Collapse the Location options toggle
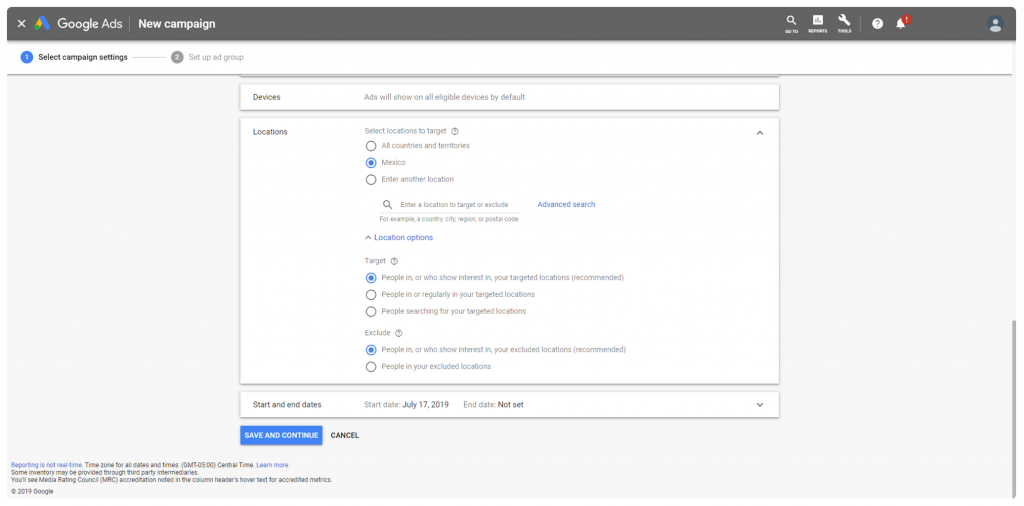 click(399, 238)
